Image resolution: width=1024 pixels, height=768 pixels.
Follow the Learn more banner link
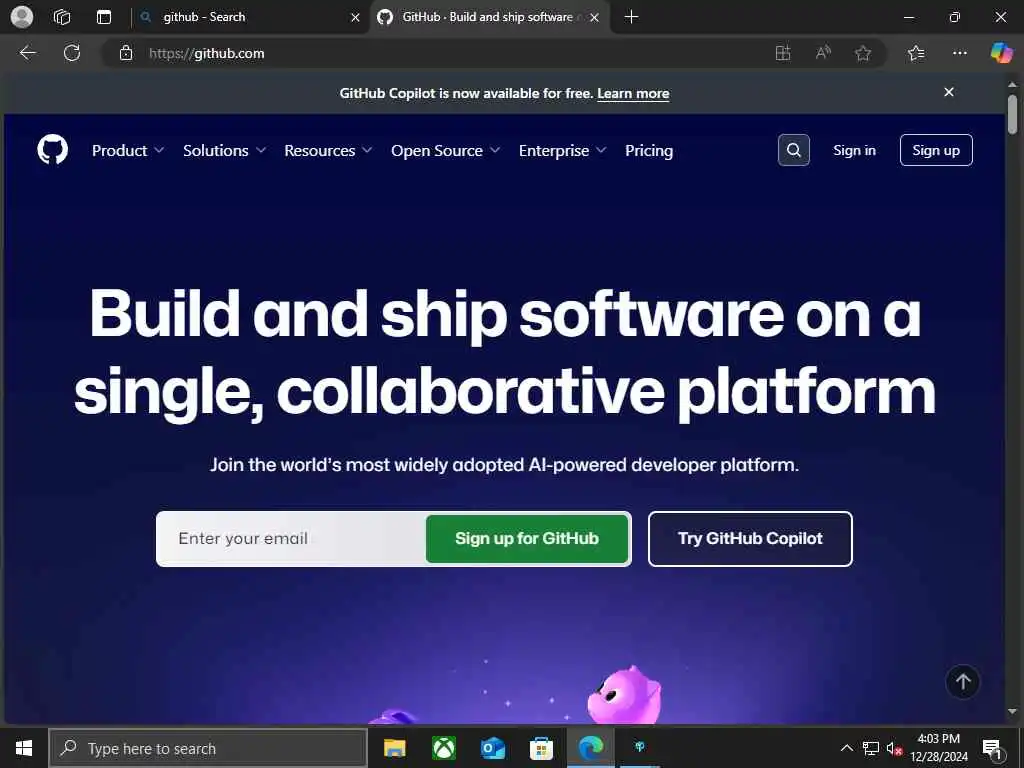click(633, 93)
